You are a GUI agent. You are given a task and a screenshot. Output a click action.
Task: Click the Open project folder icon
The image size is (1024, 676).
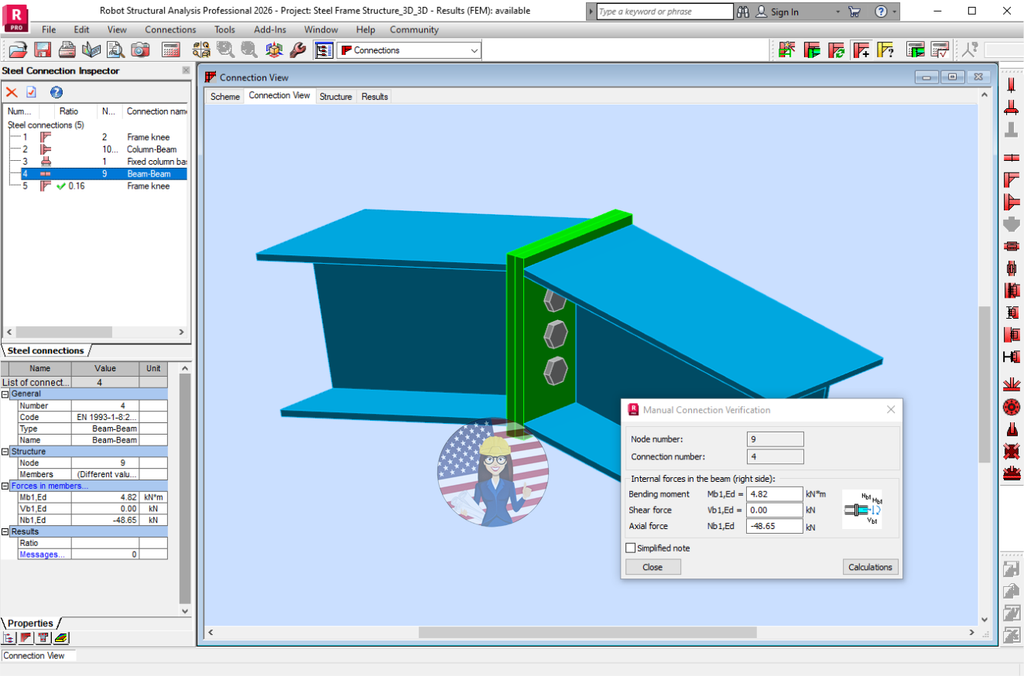[18, 50]
